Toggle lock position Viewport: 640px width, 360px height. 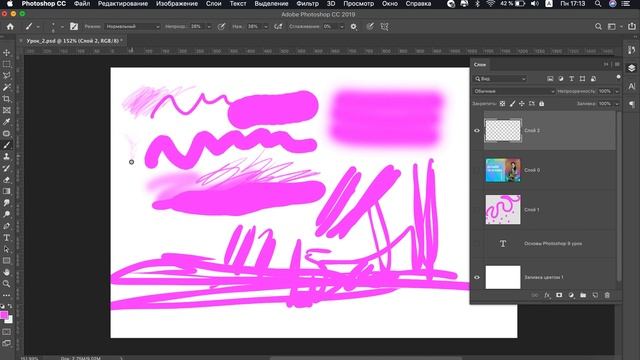tap(522, 104)
